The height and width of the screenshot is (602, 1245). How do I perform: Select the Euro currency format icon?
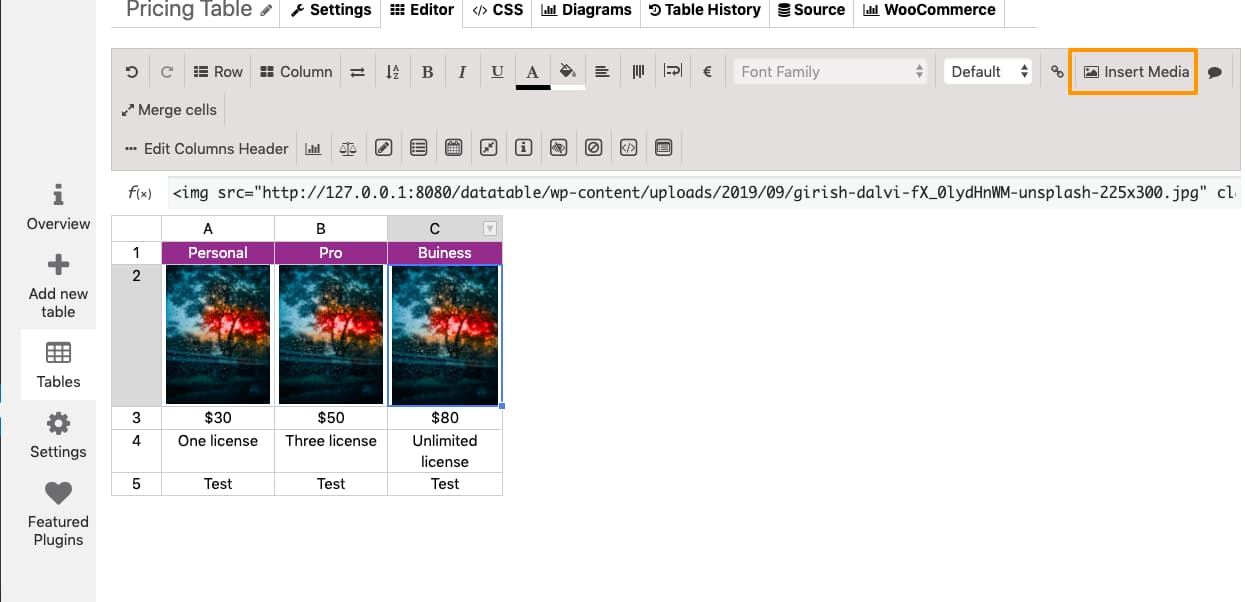point(707,71)
